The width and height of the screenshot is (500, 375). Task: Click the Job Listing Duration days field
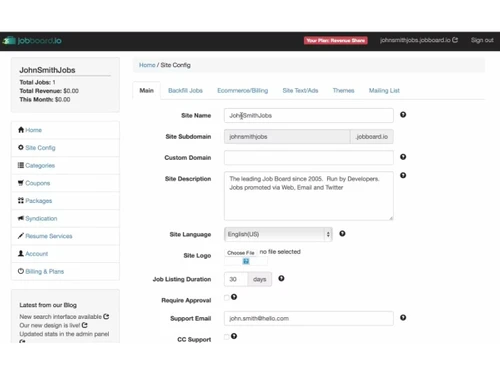click(236, 279)
